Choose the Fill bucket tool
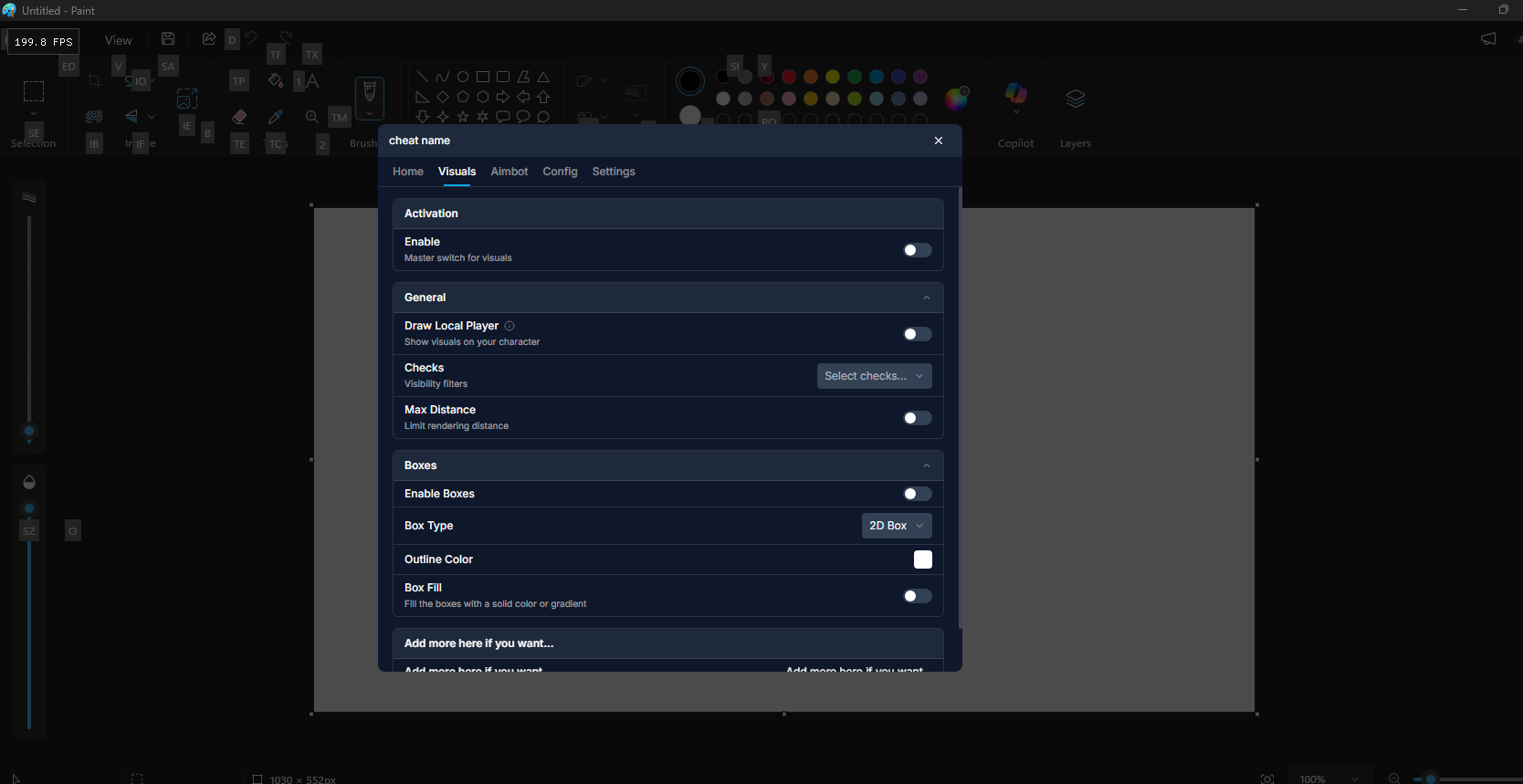1523x784 pixels. (276, 81)
